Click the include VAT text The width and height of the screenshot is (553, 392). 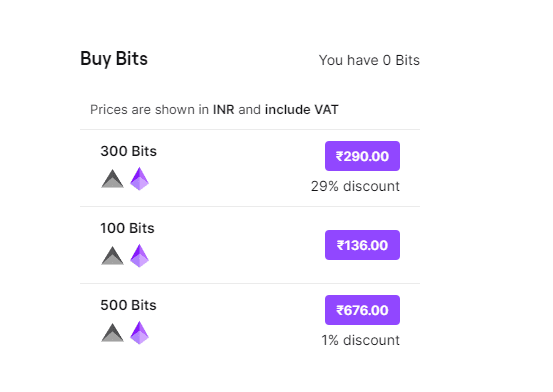(302, 109)
